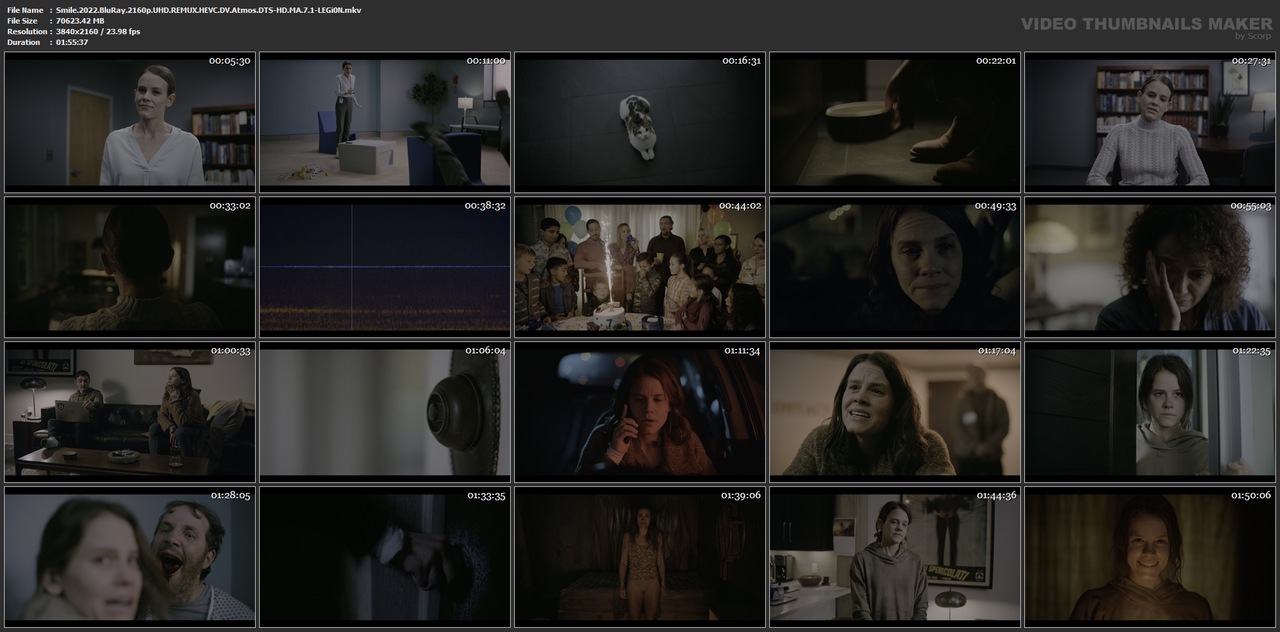Click the File Name label
The height and width of the screenshot is (632, 1280).
25,10
